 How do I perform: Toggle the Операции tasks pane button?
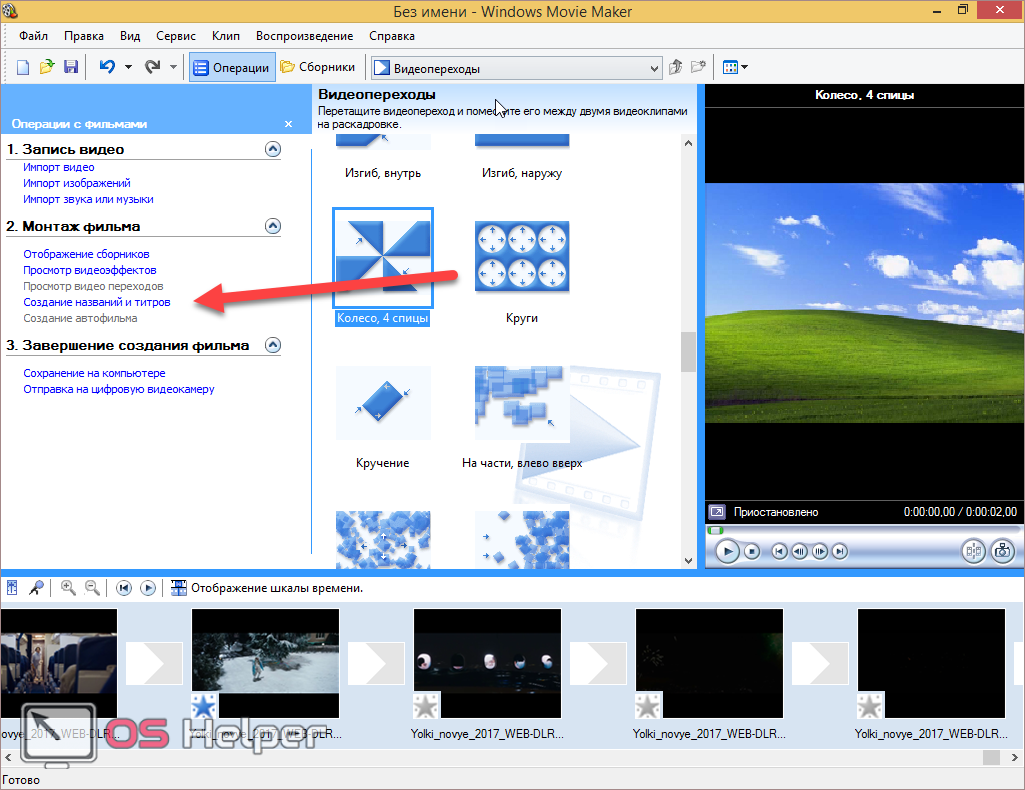click(x=232, y=68)
